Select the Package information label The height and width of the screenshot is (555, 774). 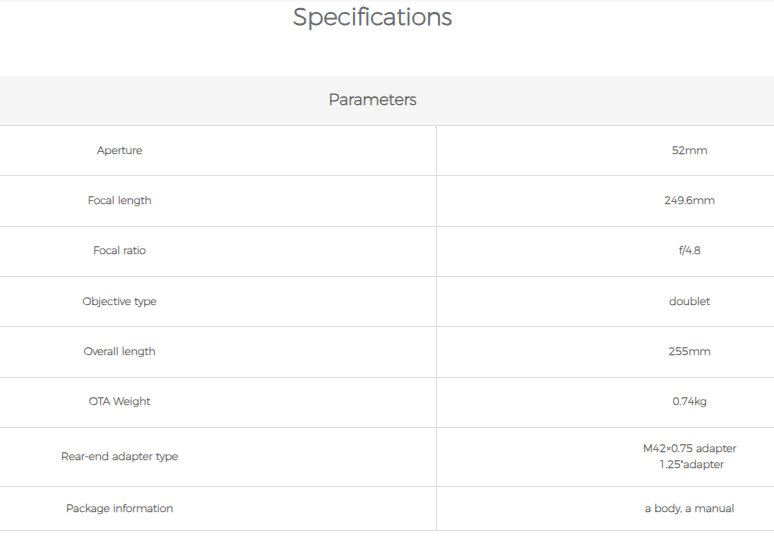[x=119, y=508]
